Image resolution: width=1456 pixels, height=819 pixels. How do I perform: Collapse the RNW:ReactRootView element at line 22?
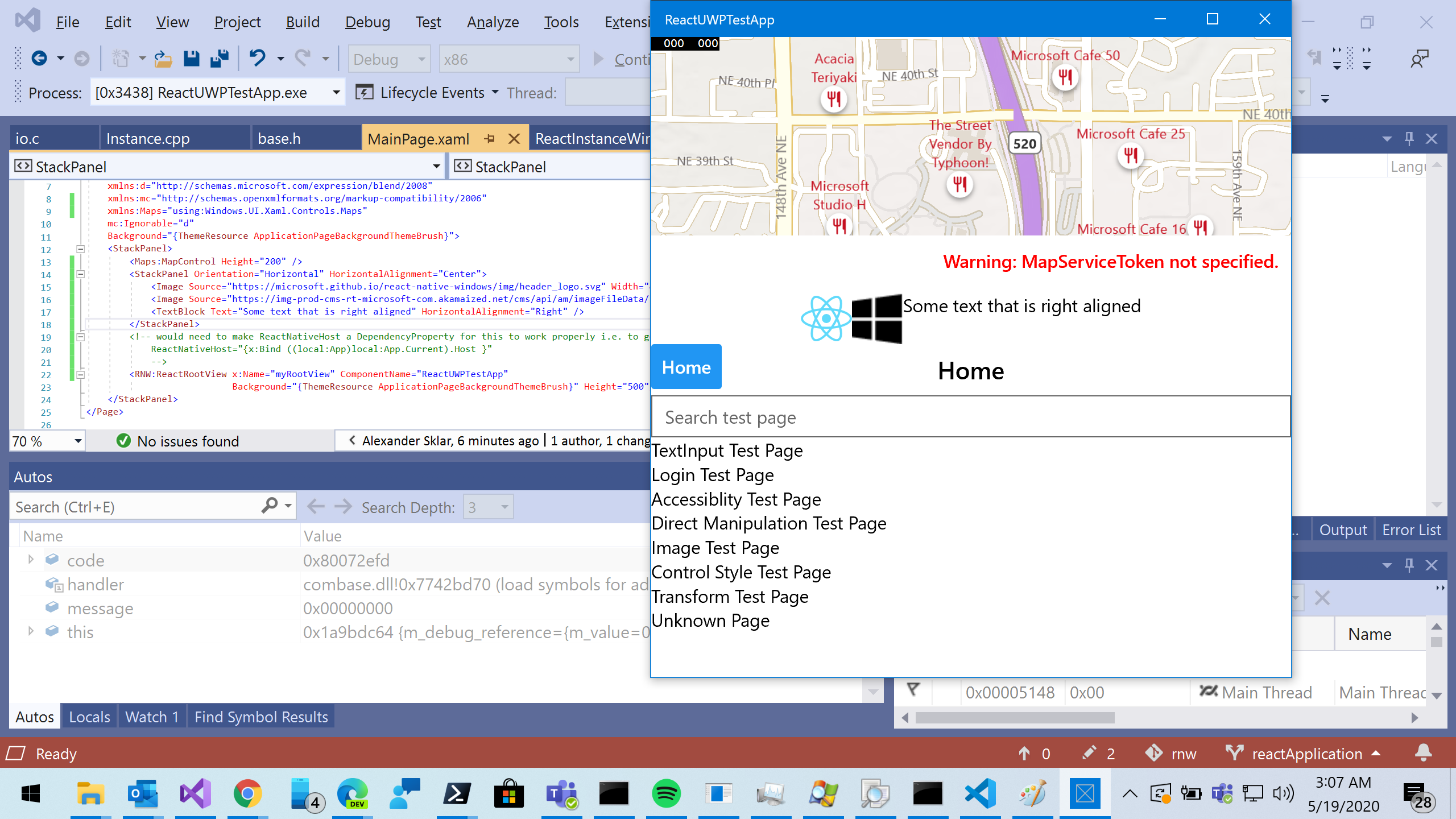coord(81,374)
